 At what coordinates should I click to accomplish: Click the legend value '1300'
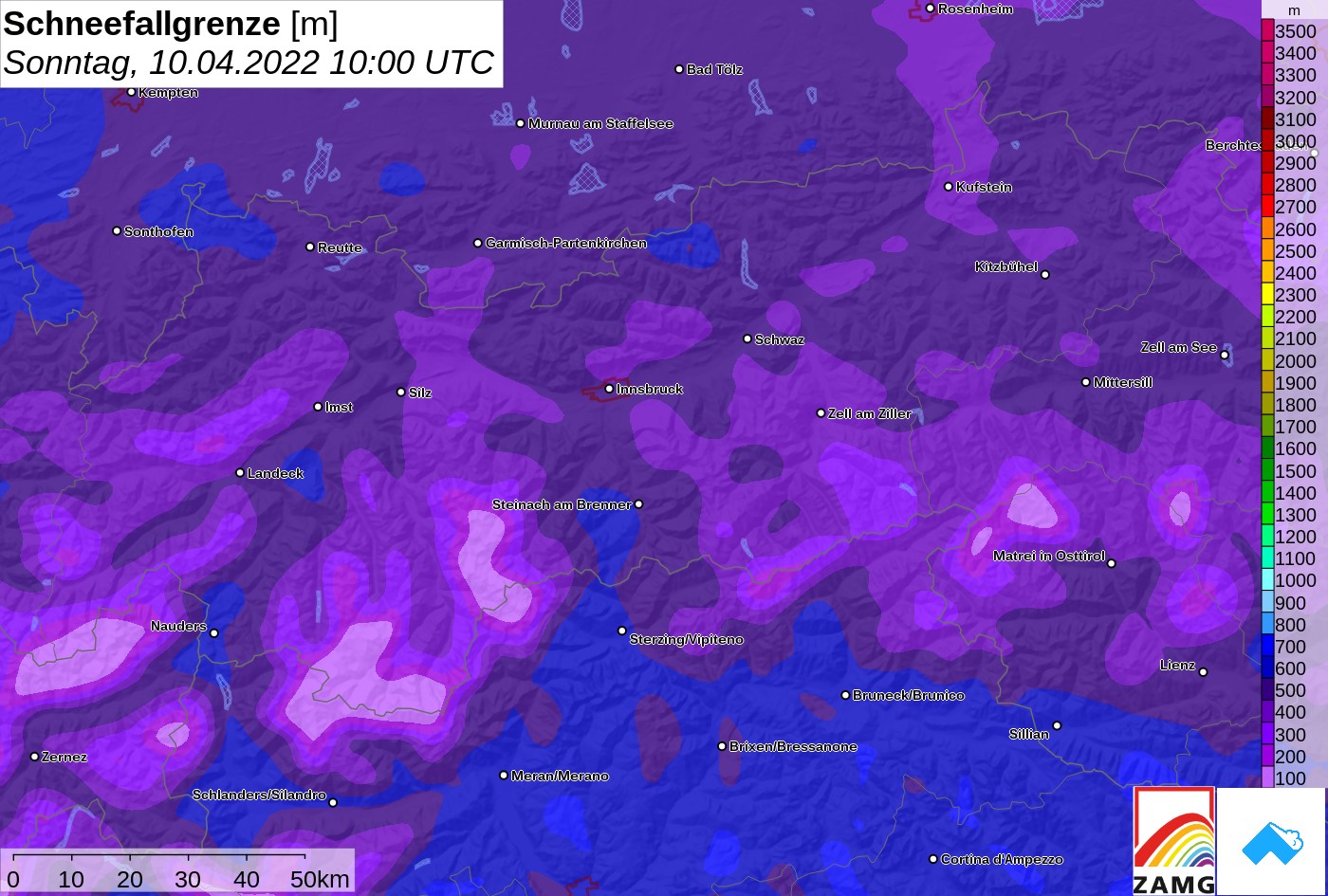1296,515
